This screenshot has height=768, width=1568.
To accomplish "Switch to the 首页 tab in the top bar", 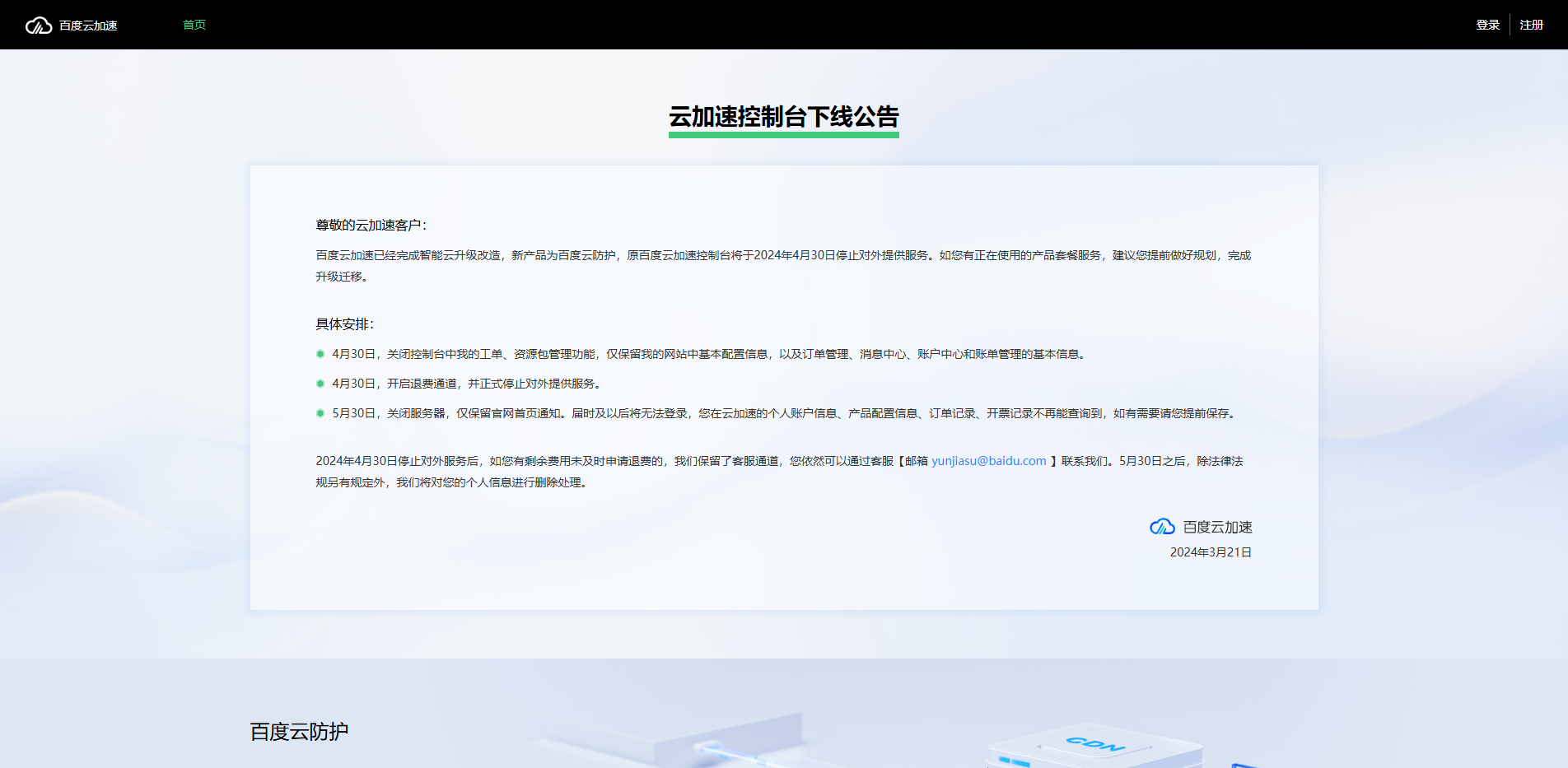I will [x=194, y=25].
